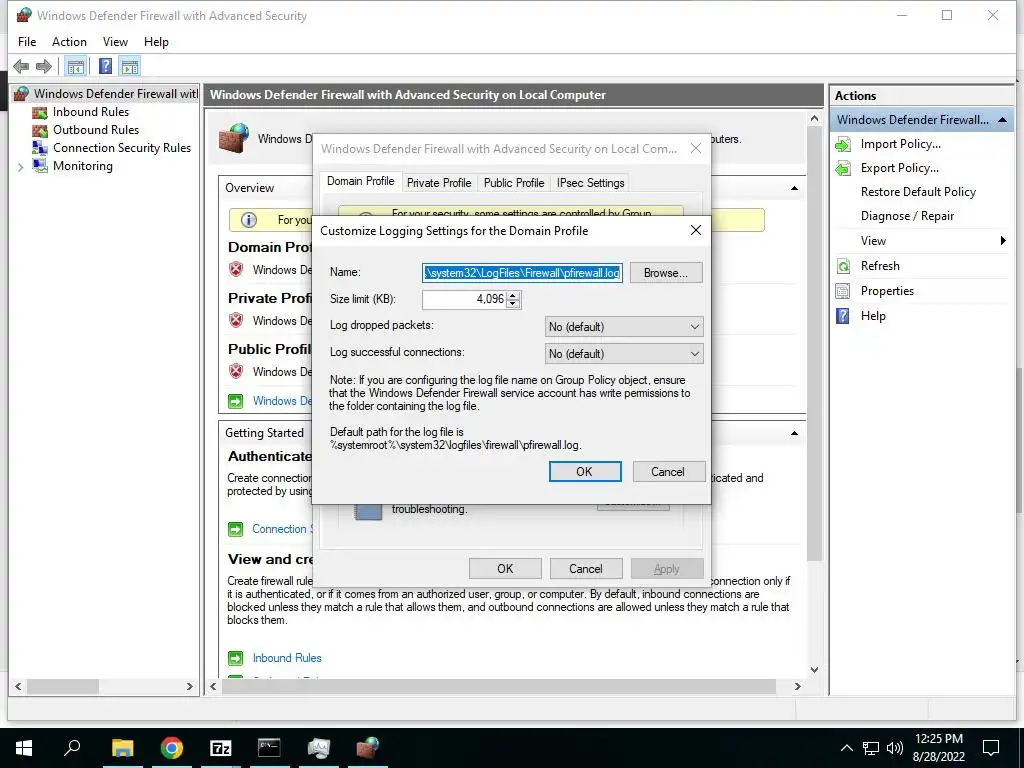Open the Windows Start menu
1024x768 pixels.
pos(24,748)
